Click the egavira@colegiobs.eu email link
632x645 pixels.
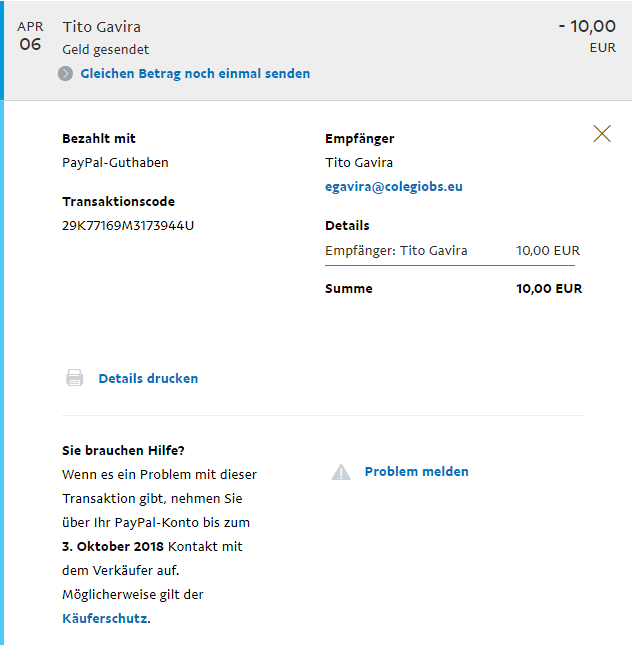click(x=394, y=187)
